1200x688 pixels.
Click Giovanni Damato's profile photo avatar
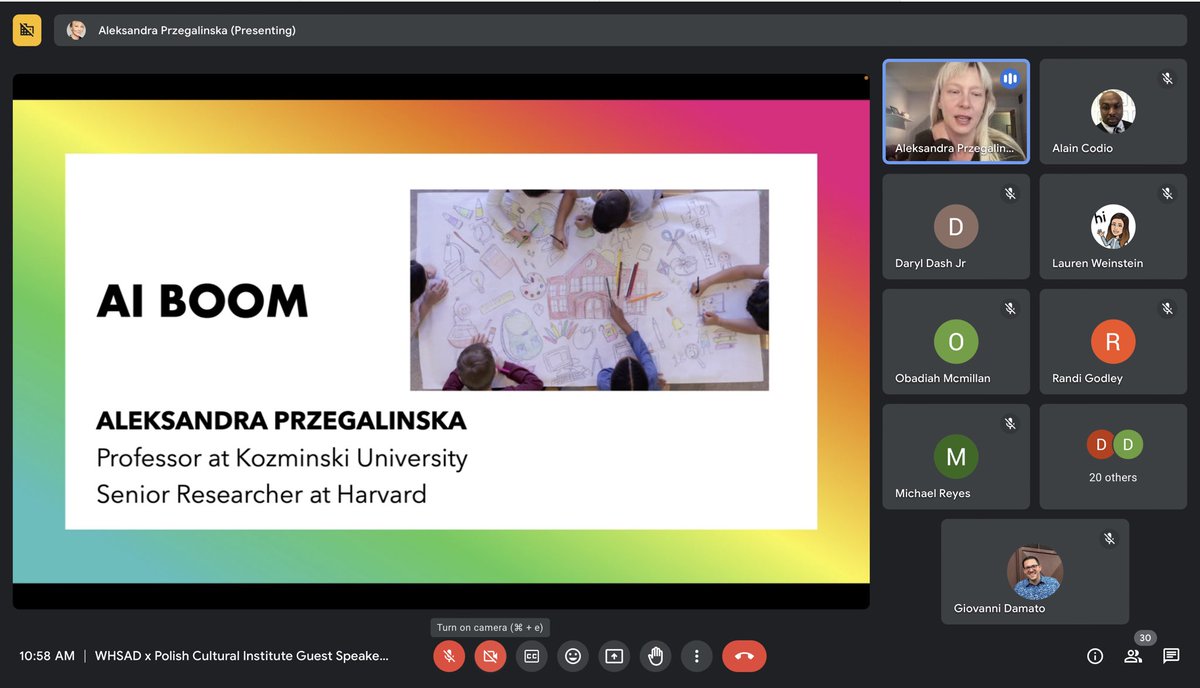[x=1035, y=572]
